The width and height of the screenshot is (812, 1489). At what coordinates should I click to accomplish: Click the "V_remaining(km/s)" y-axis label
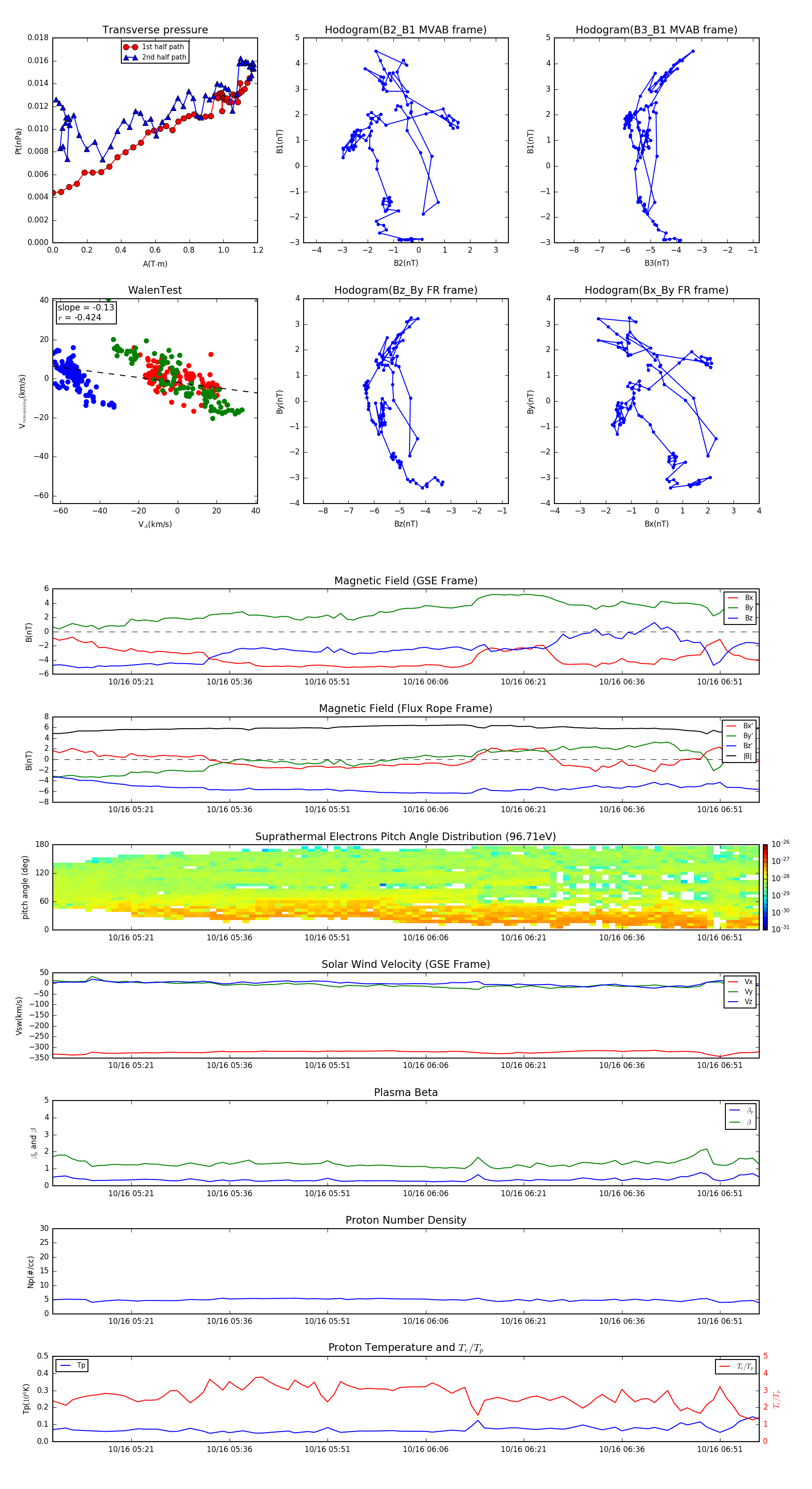22,401
